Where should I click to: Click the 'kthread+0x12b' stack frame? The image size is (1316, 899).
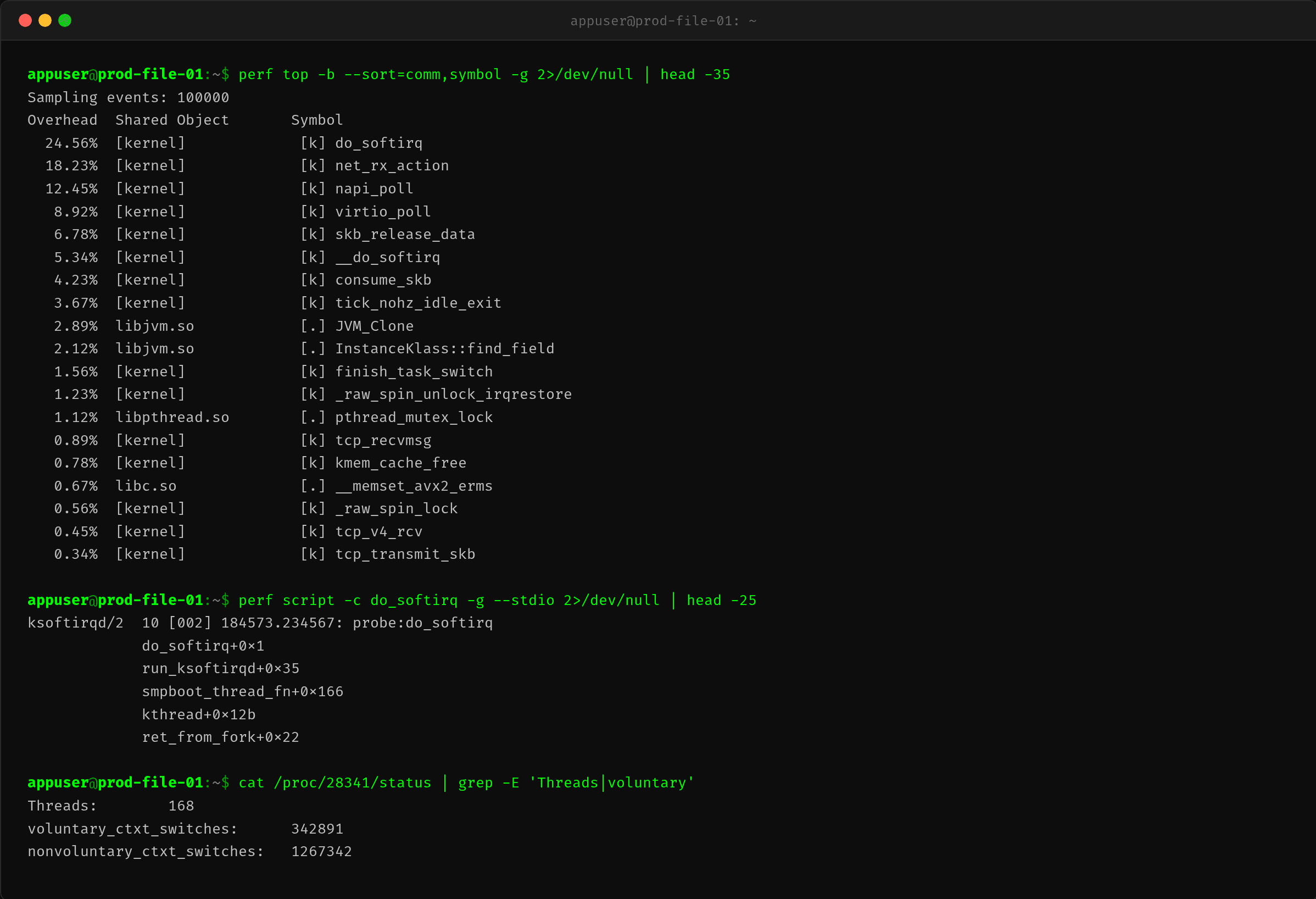pos(198,714)
